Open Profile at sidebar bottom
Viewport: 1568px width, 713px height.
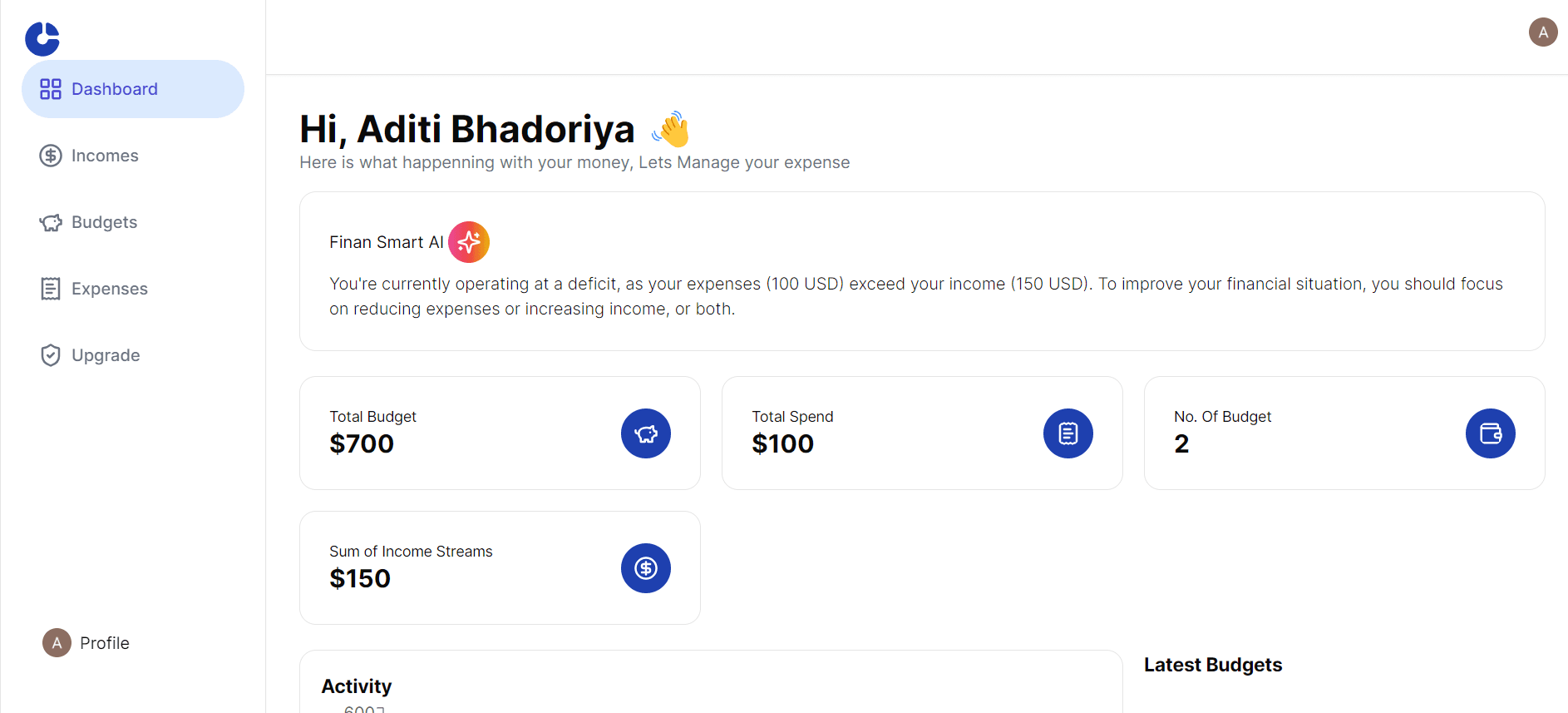[86, 643]
